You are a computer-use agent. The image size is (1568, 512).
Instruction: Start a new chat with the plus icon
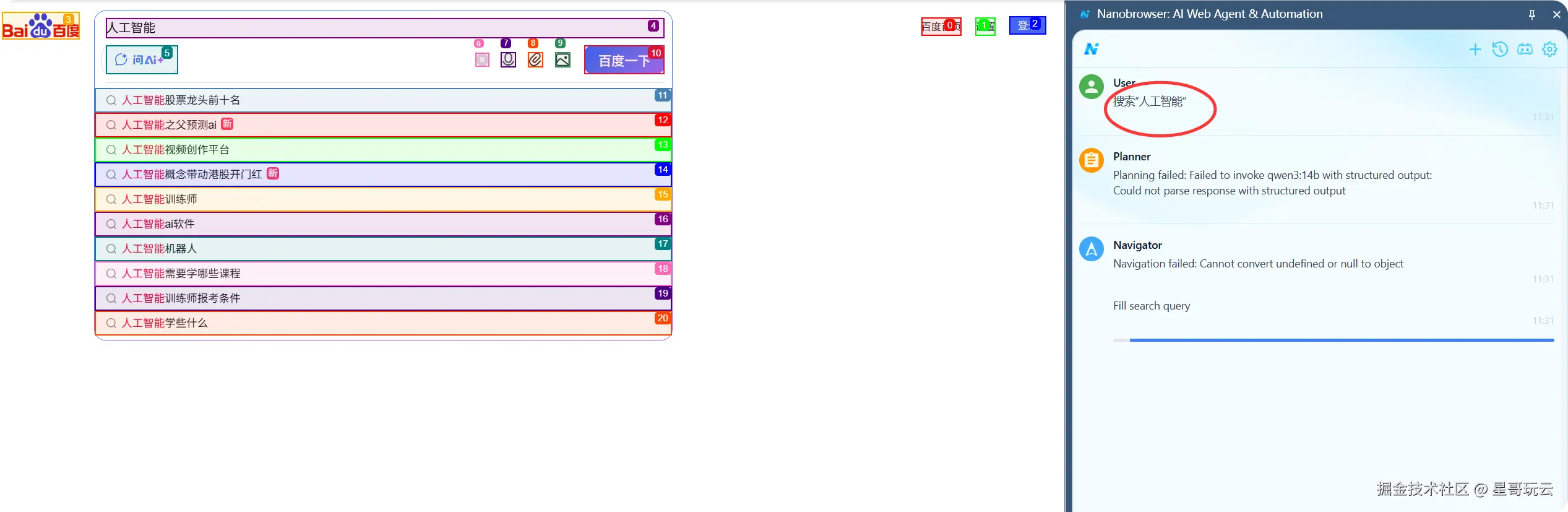[x=1475, y=50]
